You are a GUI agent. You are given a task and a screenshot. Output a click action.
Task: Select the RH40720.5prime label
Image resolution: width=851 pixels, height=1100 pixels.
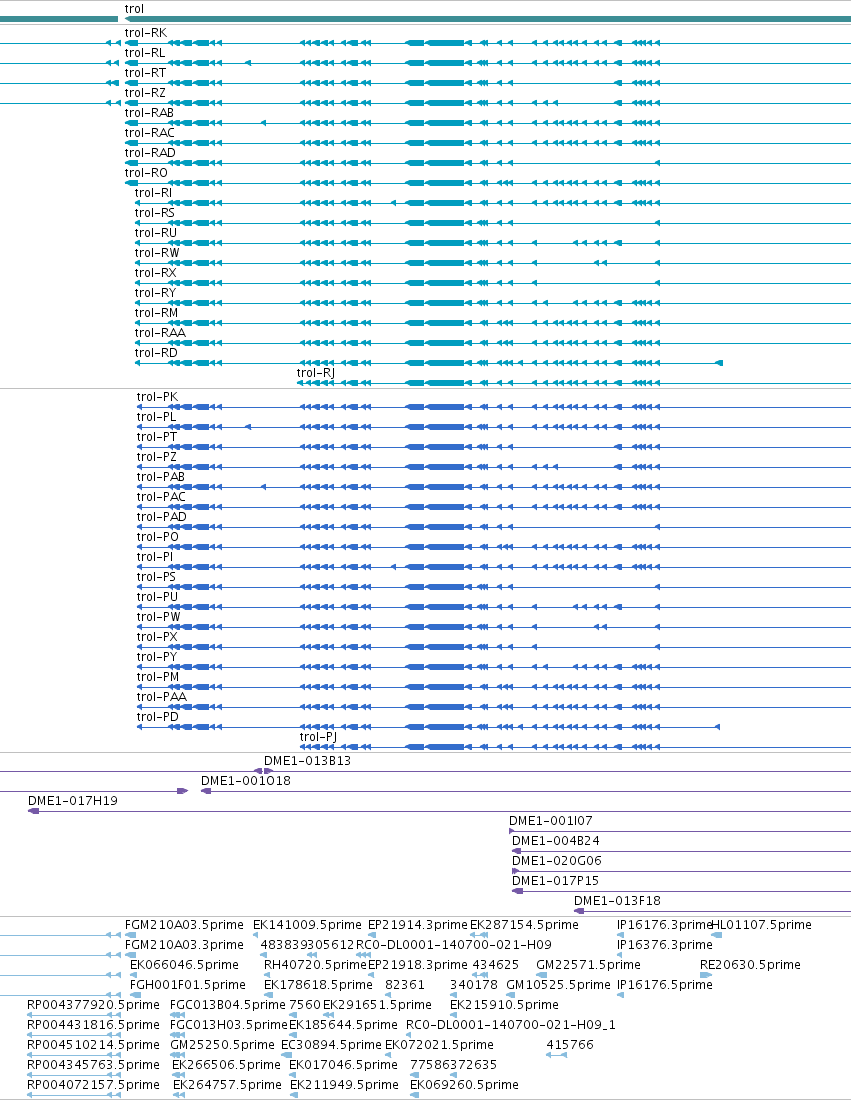[316, 965]
